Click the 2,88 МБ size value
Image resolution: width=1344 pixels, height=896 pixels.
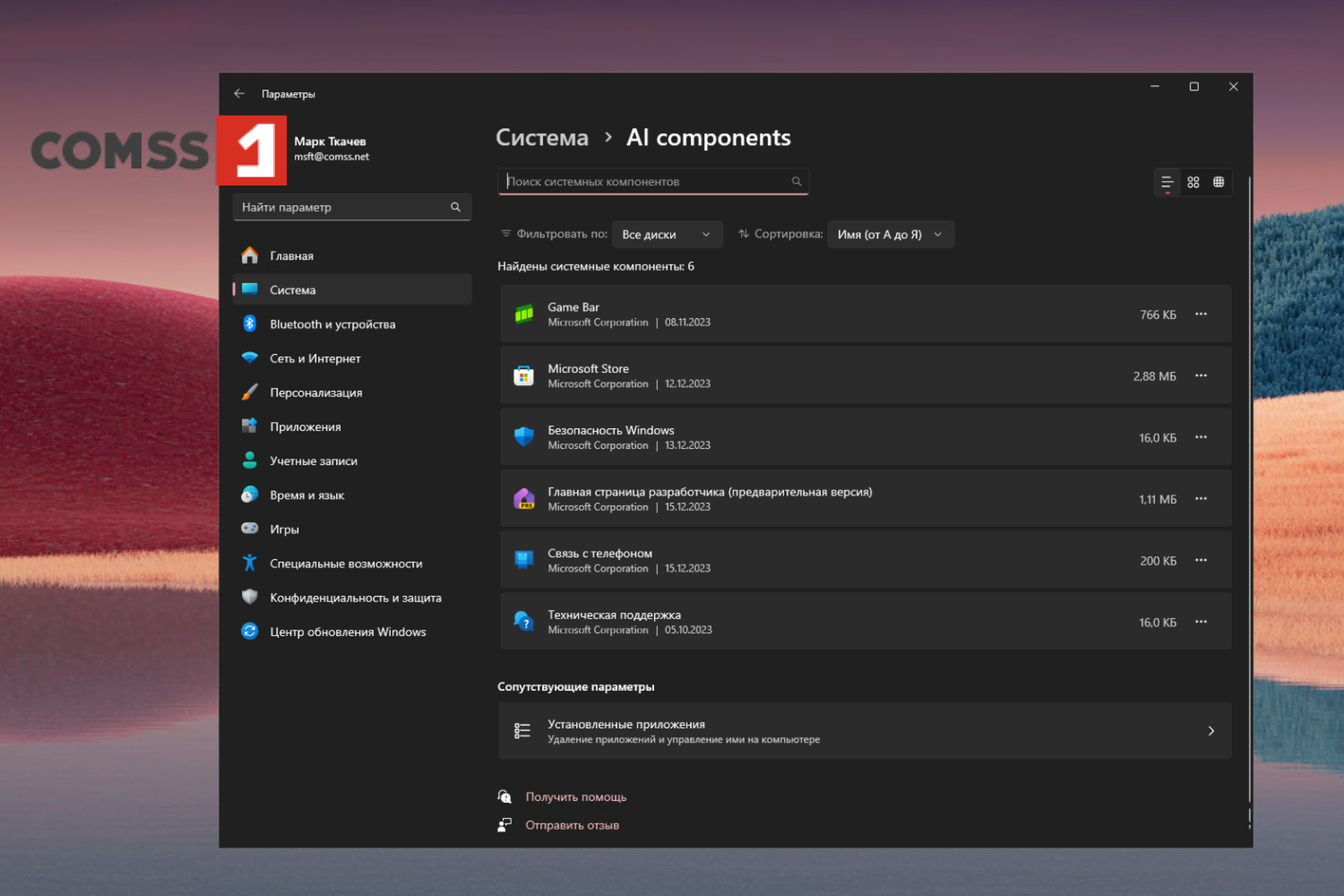1155,376
